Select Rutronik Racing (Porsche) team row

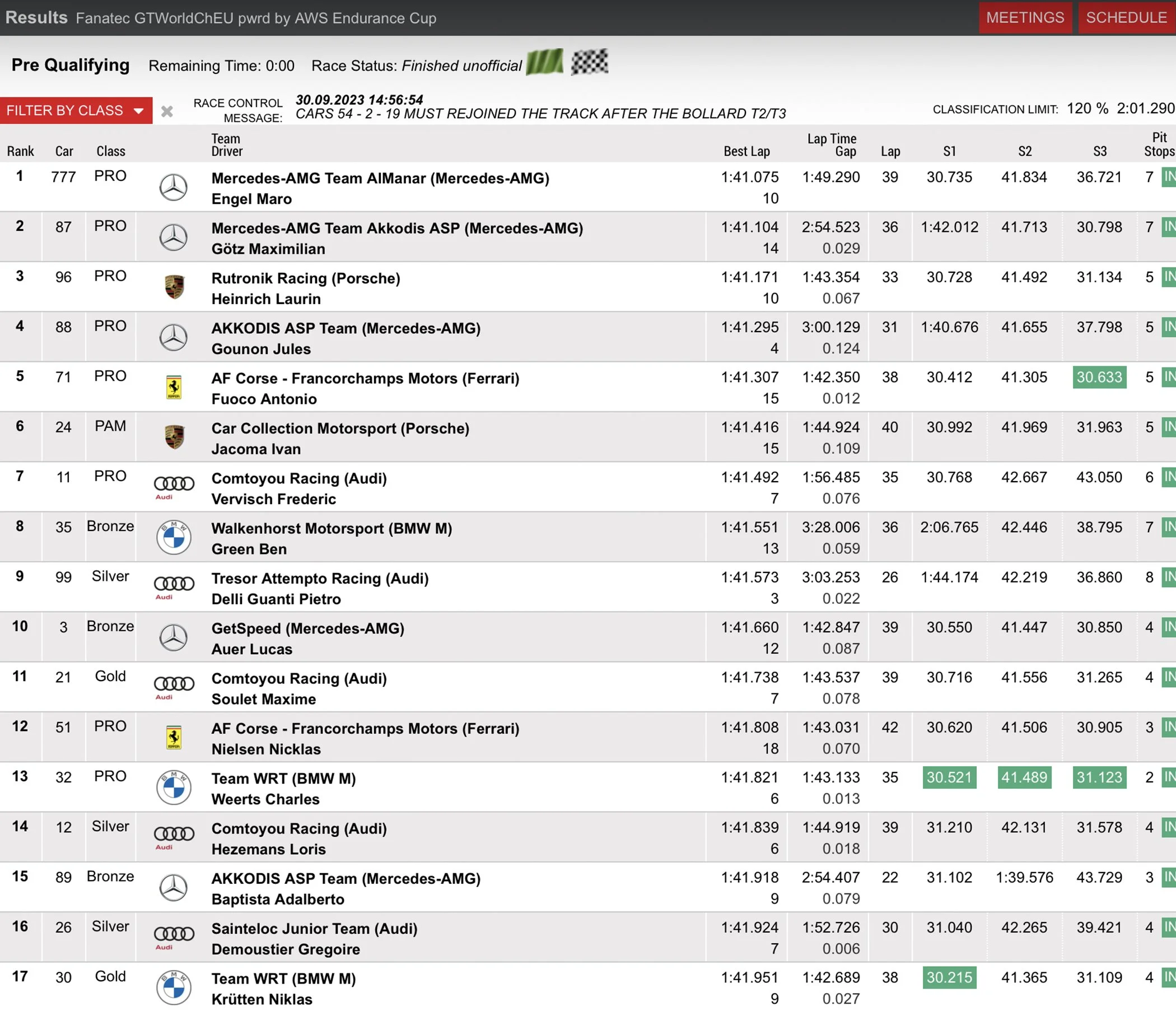click(305, 278)
